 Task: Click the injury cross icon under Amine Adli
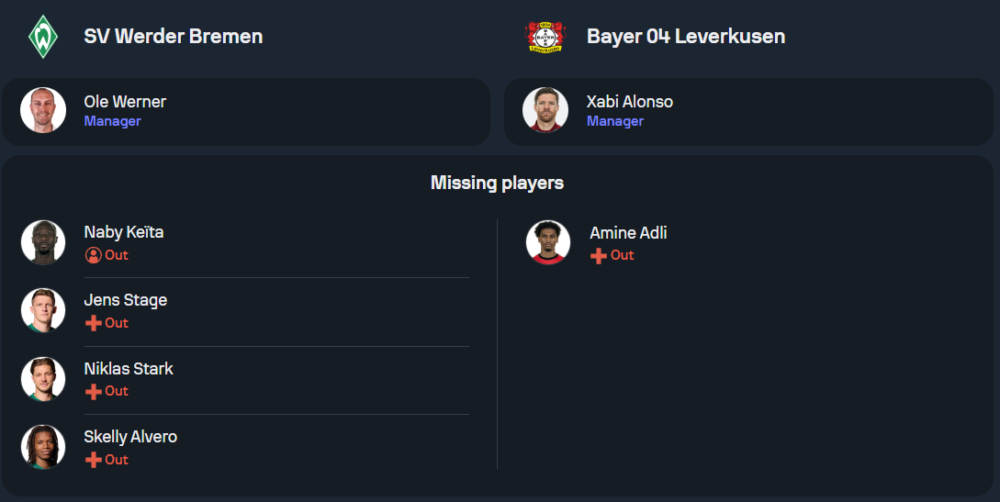coord(599,255)
